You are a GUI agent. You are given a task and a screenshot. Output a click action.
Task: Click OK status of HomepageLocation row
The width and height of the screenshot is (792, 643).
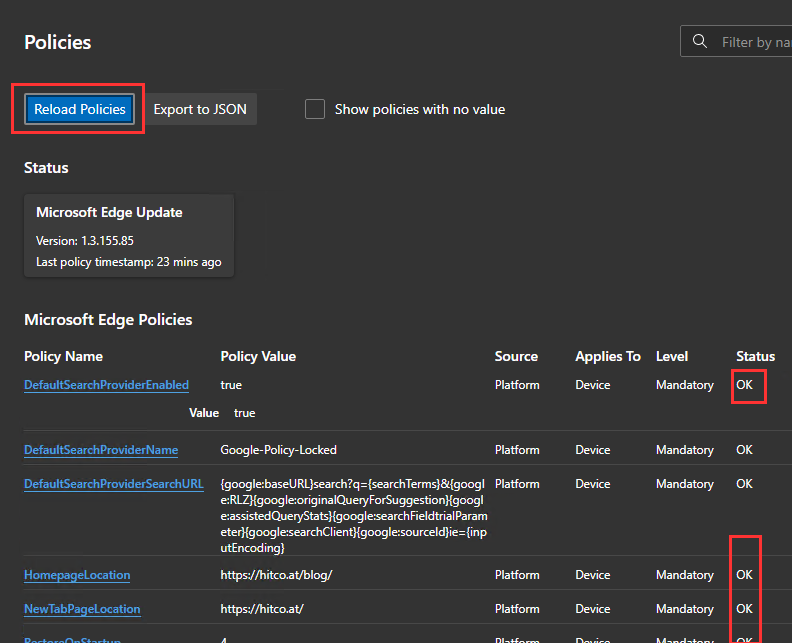[744, 575]
